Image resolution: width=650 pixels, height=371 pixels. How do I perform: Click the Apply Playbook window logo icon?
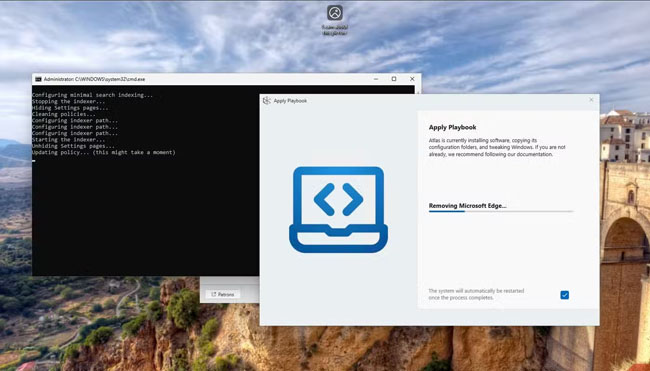pos(267,101)
